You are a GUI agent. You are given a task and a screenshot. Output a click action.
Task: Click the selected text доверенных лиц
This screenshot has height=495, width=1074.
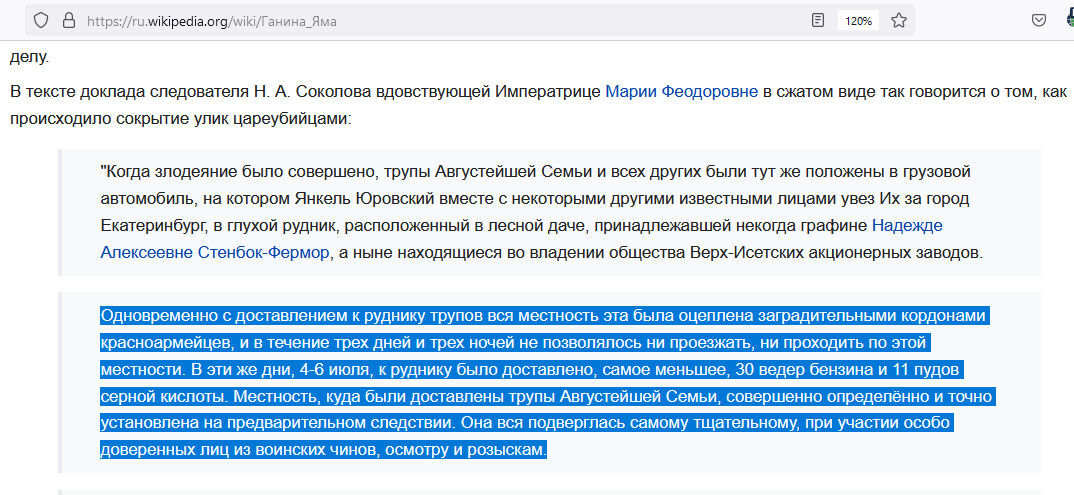pyautogui.click(x=147, y=450)
